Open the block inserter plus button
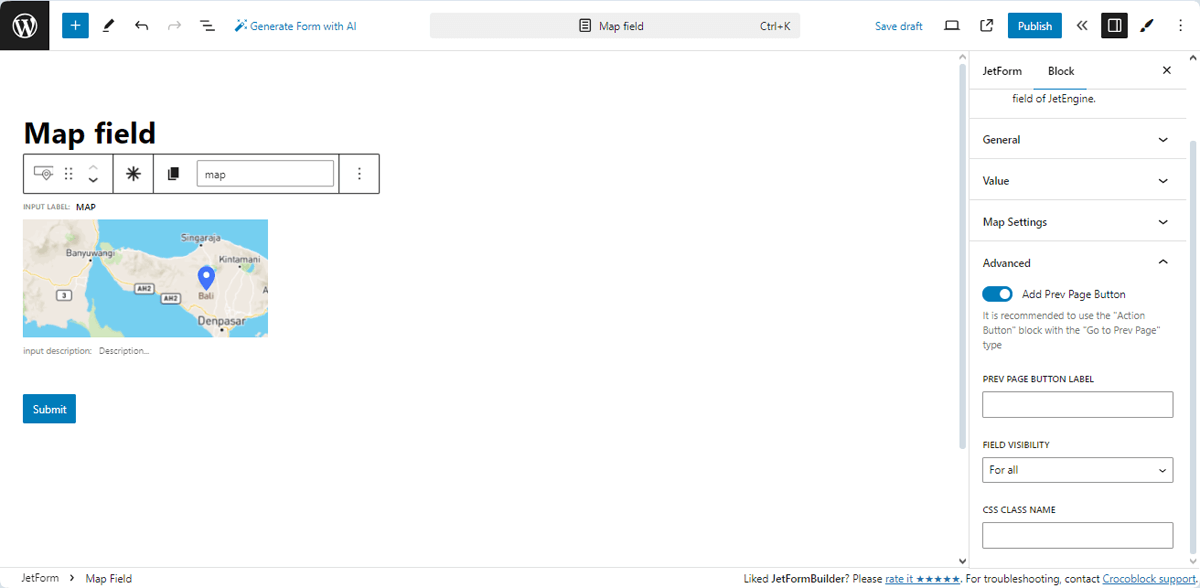The width and height of the screenshot is (1200, 588). (75, 25)
